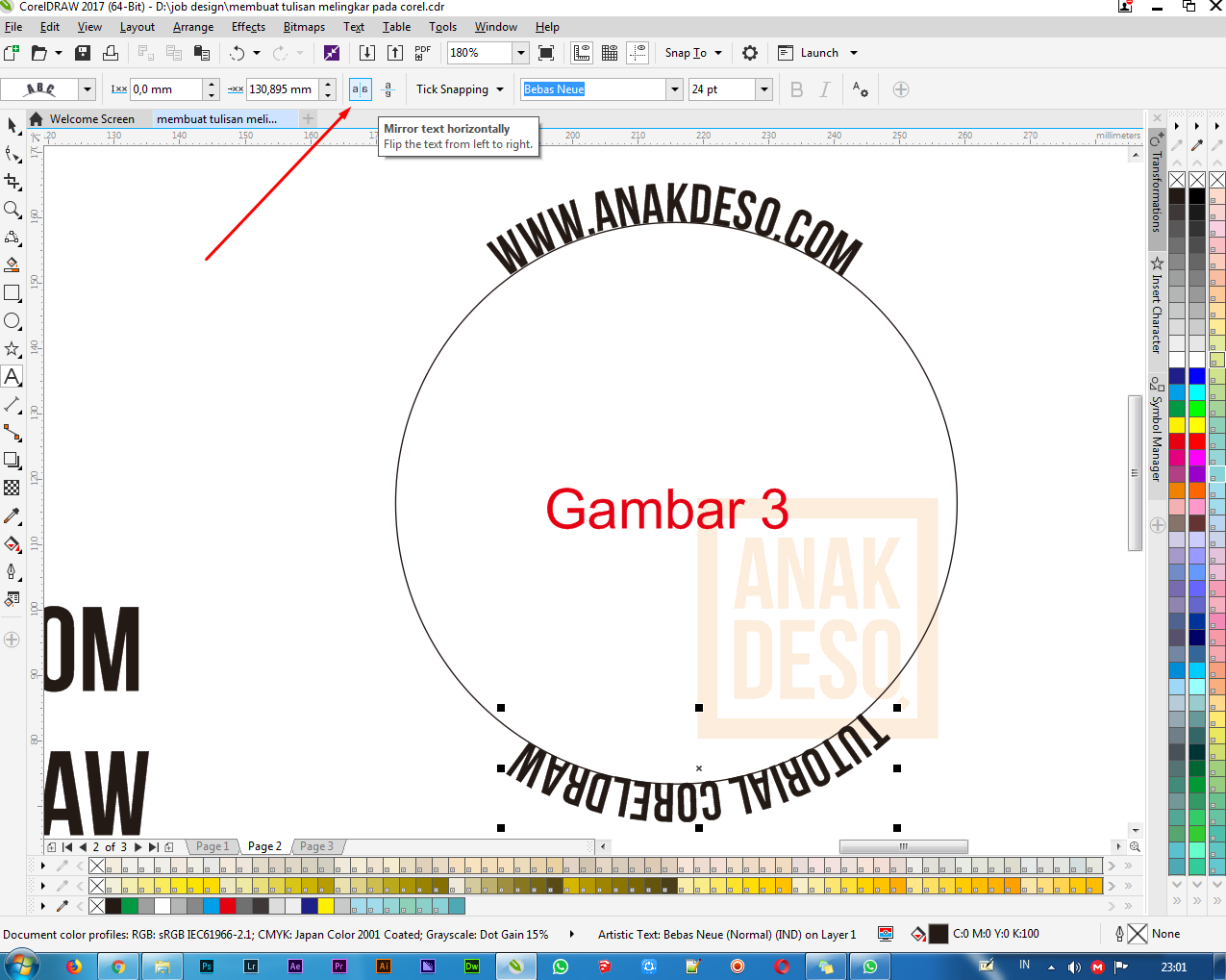The image size is (1226, 980).
Task: Click the Save icon
Action: [x=83, y=53]
